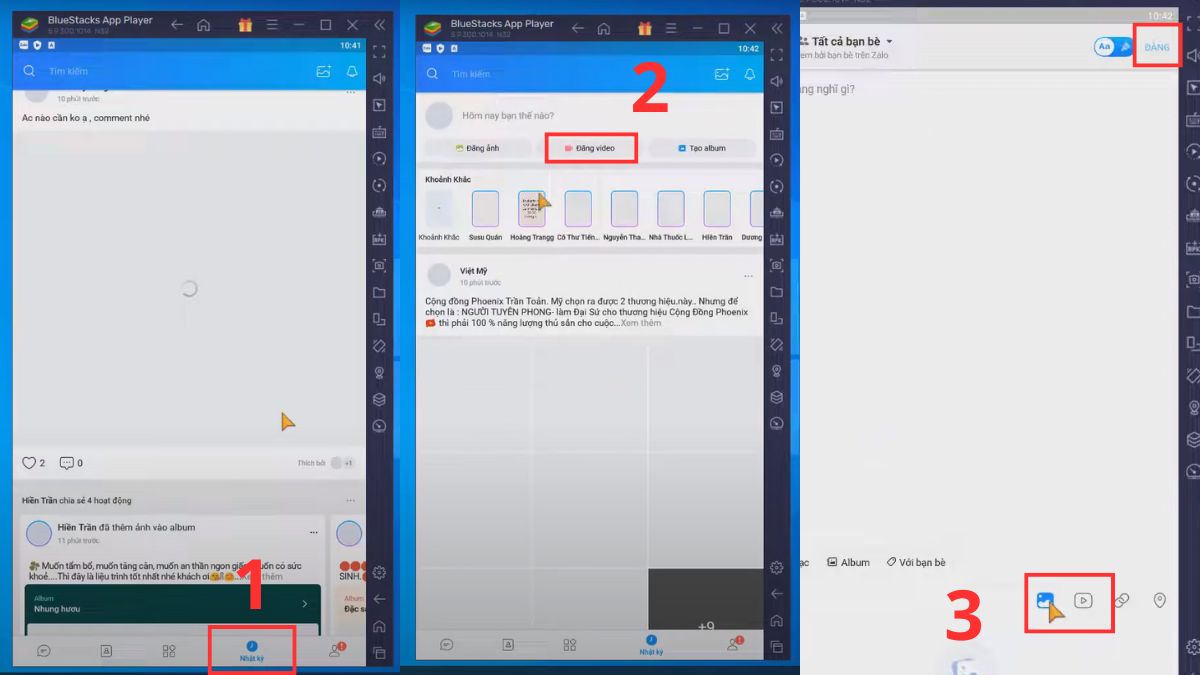
Task: Click BlueStacks home icon in step 1 title bar
Action: (x=203, y=25)
